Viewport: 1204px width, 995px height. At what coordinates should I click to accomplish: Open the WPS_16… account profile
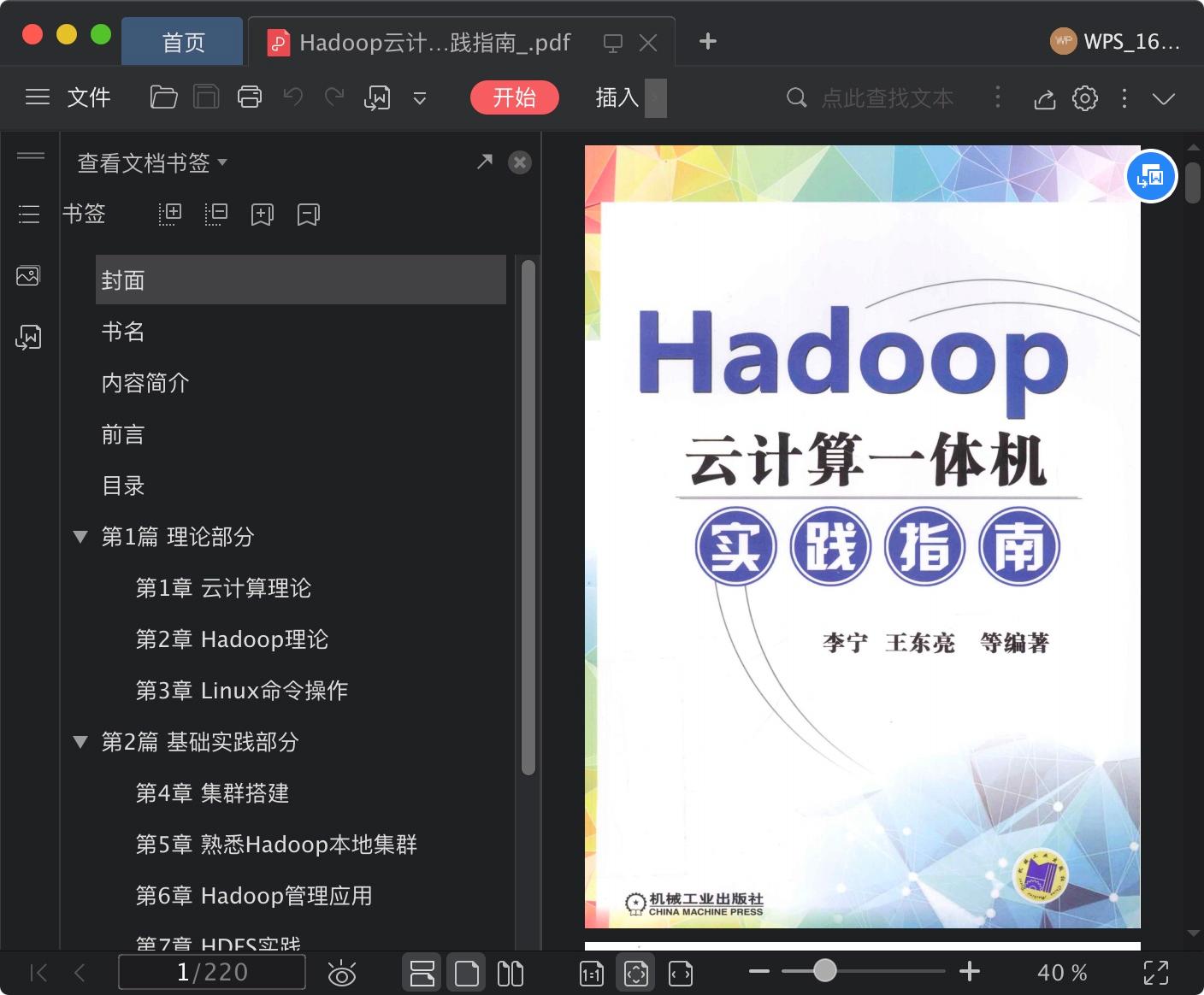coord(1115,41)
